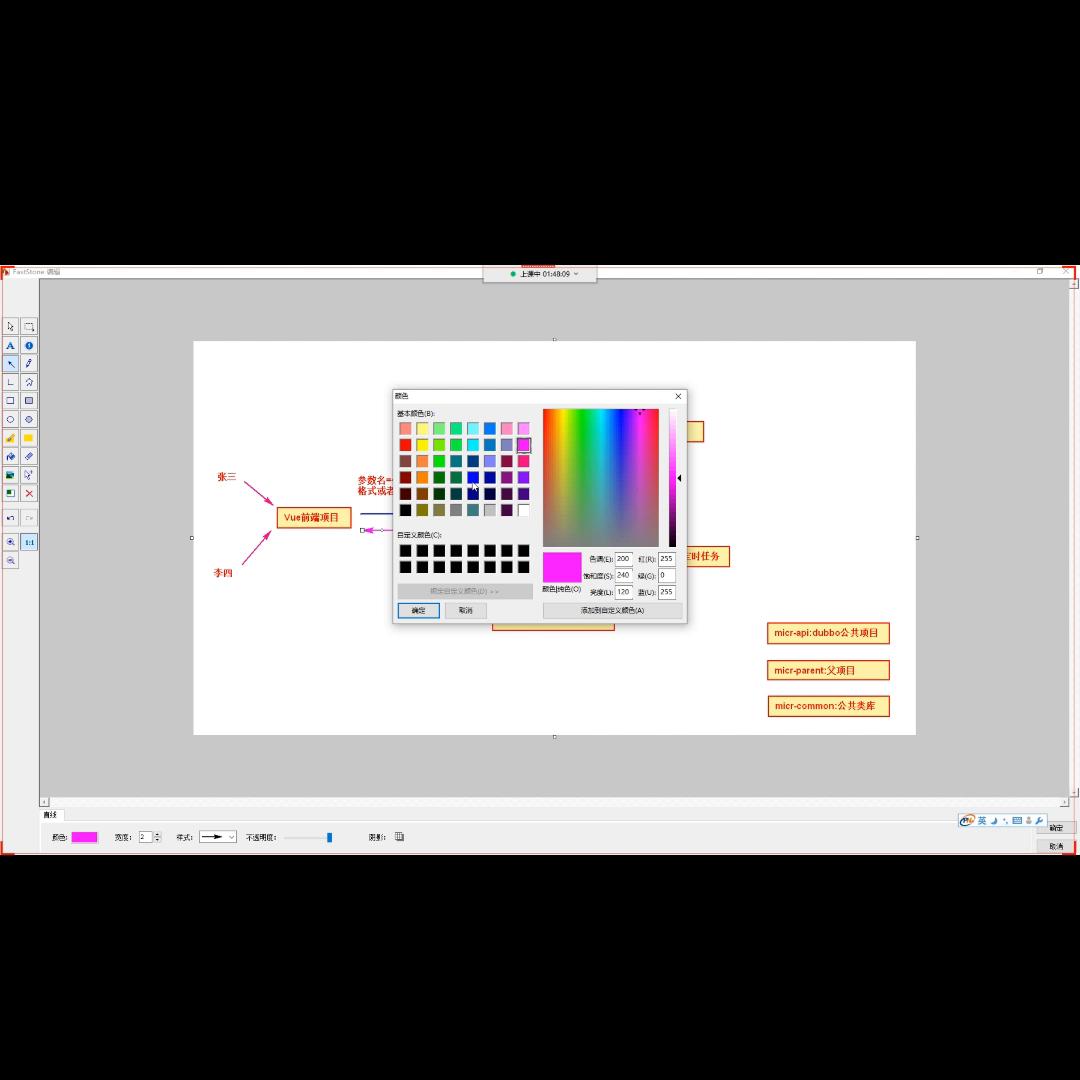Click the IME wrench settings icon
The height and width of the screenshot is (1080, 1080).
(1039, 820)
